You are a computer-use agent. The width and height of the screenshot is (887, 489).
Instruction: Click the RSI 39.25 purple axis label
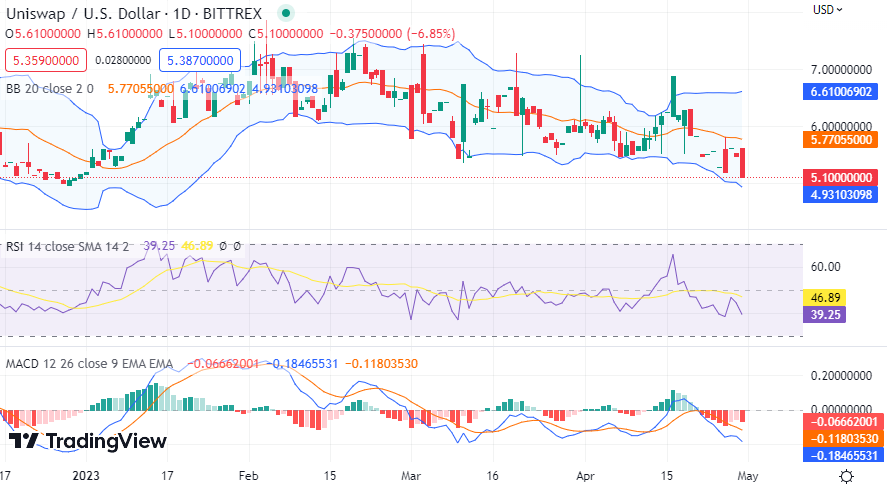pyautogui.click(x=825, y=315)
